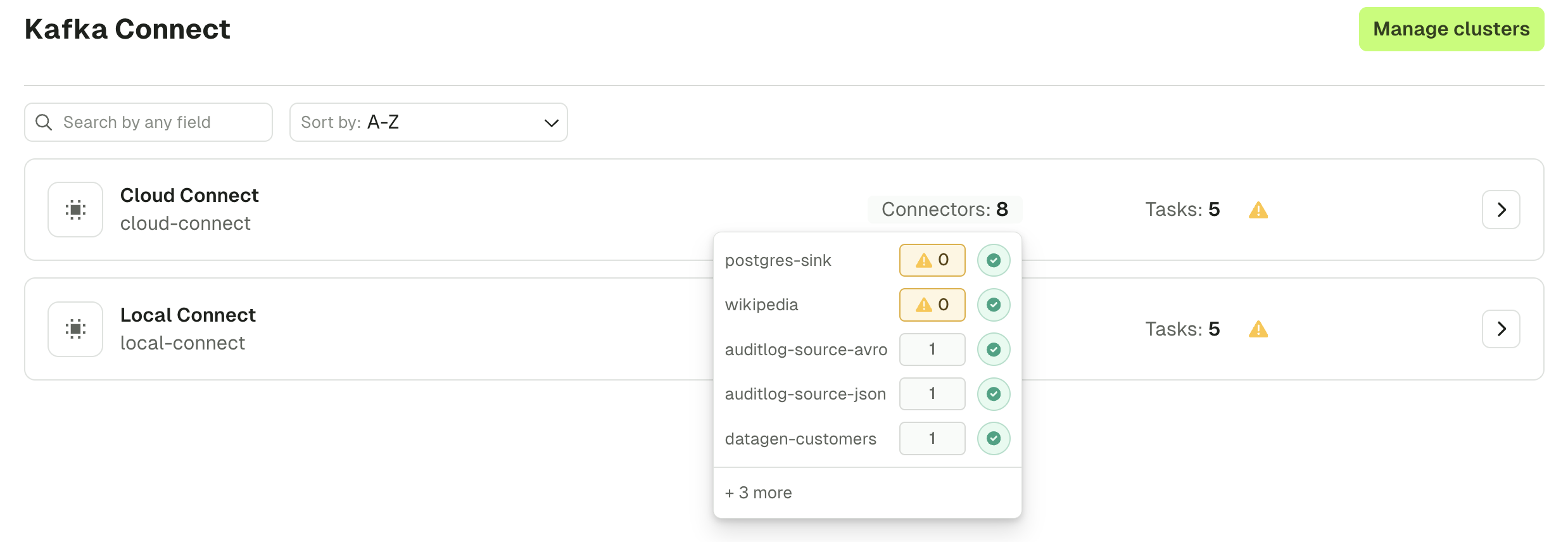Image resolution: width=1568 pixels, height=542 pixels.
Task: Click auditlog-source-avro task count badge
Action: (932, 350)
